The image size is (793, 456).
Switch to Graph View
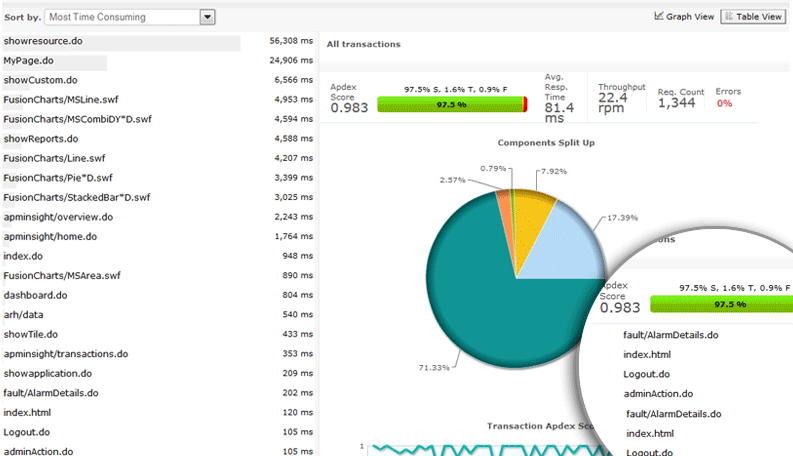[684, 17]
